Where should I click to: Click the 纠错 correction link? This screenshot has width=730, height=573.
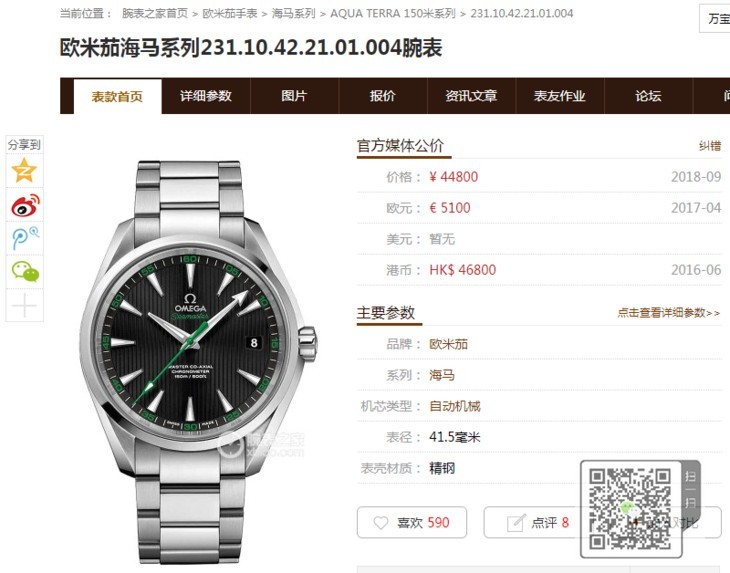[x=710, y=146]
